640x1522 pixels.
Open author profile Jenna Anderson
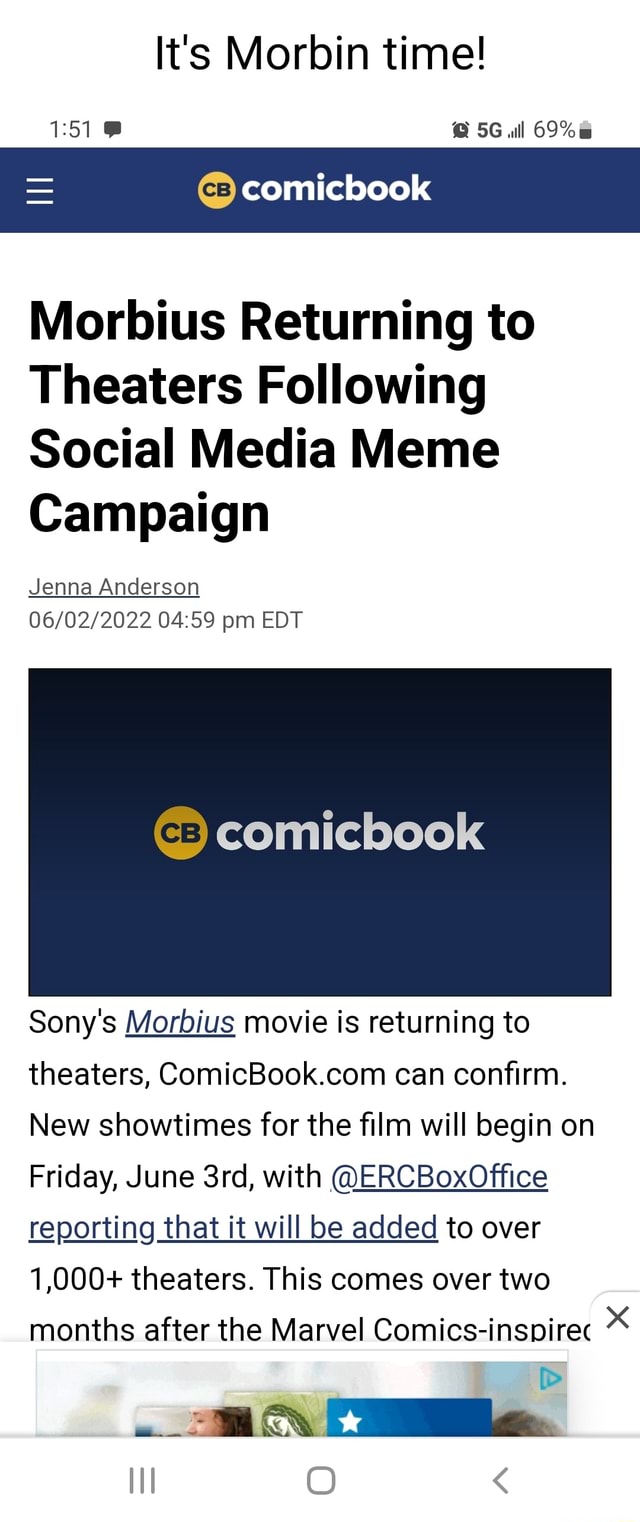coord(113,586)
